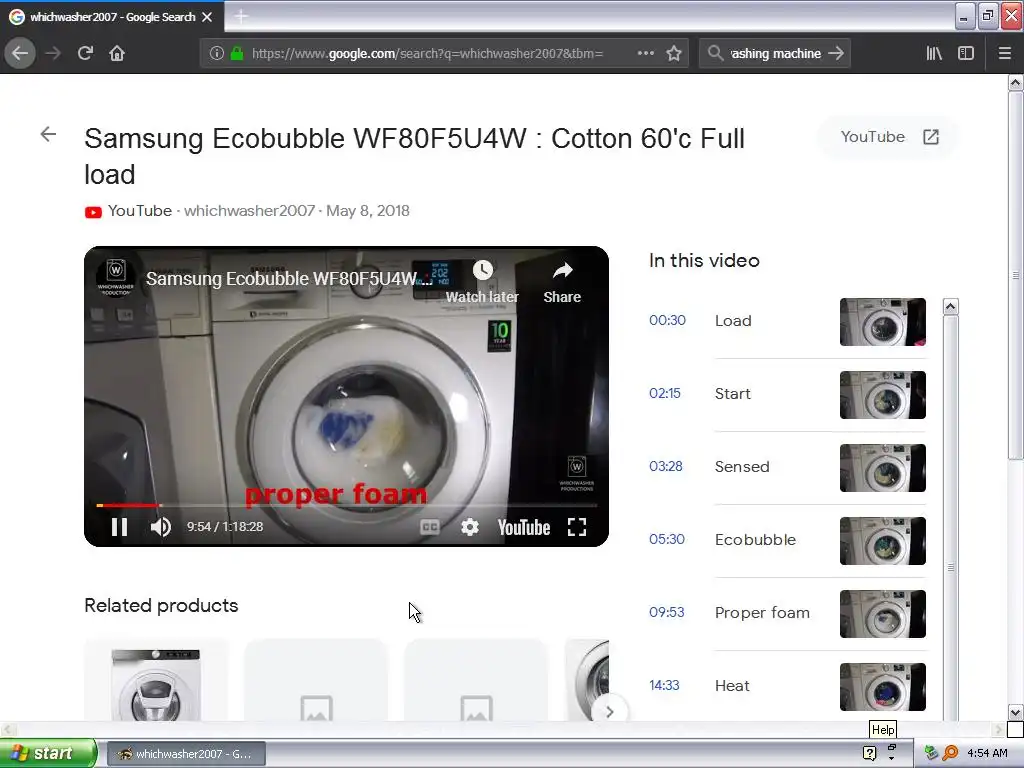Screen dimensions: 1024x768
Task: Click the Load chapter thumbnail
Action: click(x=882, y=322)
